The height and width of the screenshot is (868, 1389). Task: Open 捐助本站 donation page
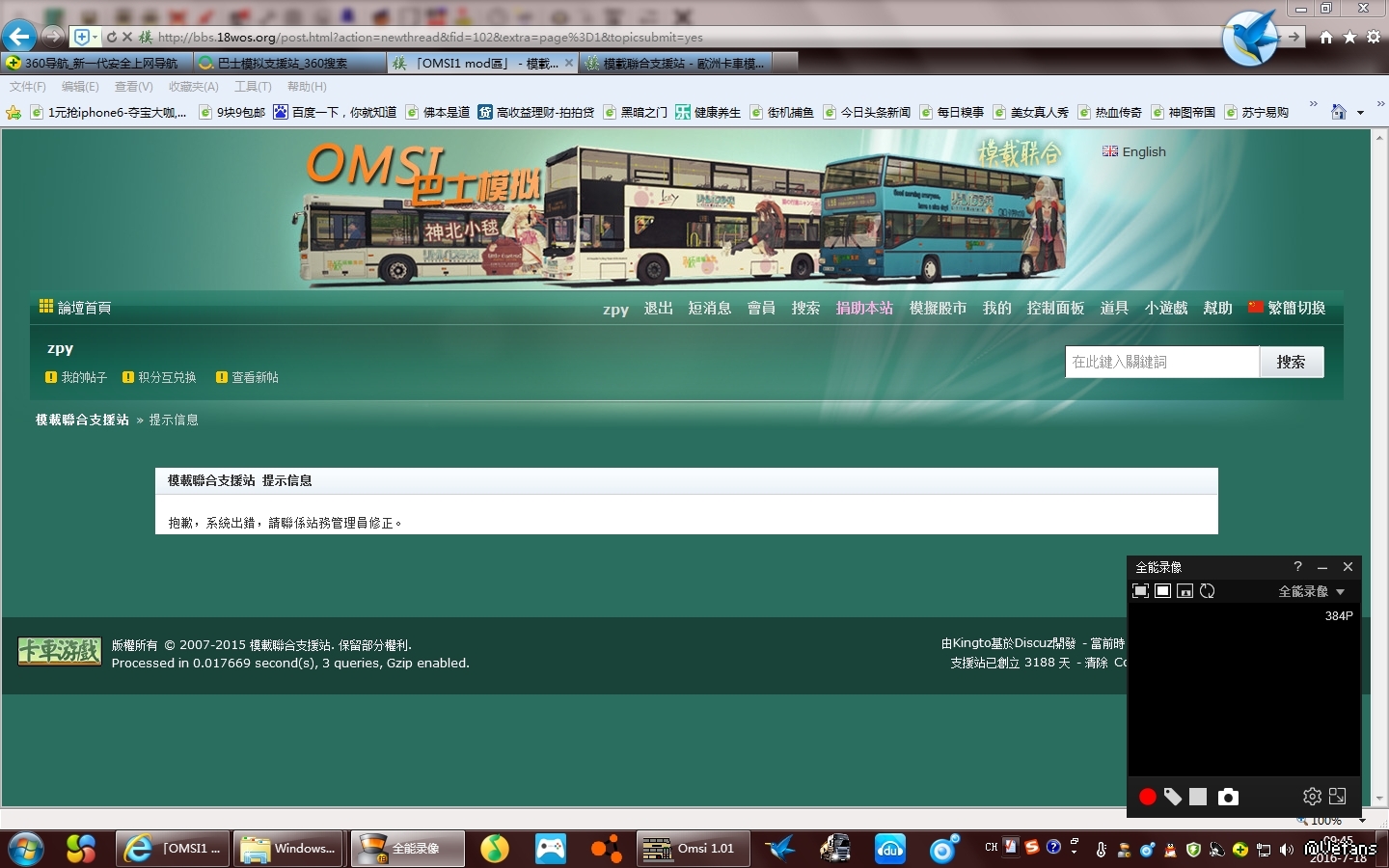pos(864,308)
